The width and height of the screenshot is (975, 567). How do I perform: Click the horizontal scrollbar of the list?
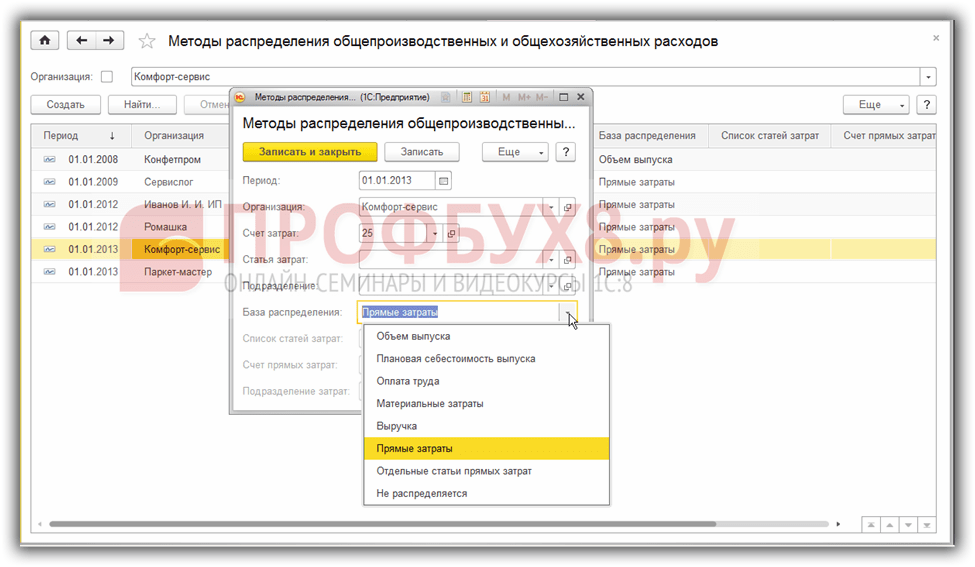pyautogui.click(x=382, y=524)
